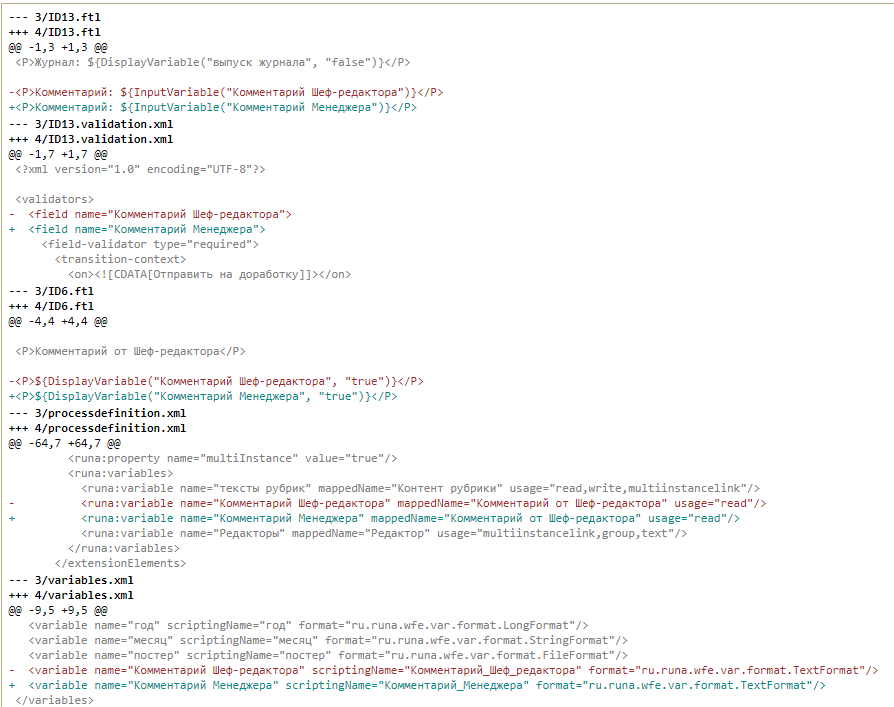Image resolution: width=894 pixels, height=707 pixels.
Task: Select removed InputVariable Комментарий Шеф-редактора line
Action: (226, 92)
